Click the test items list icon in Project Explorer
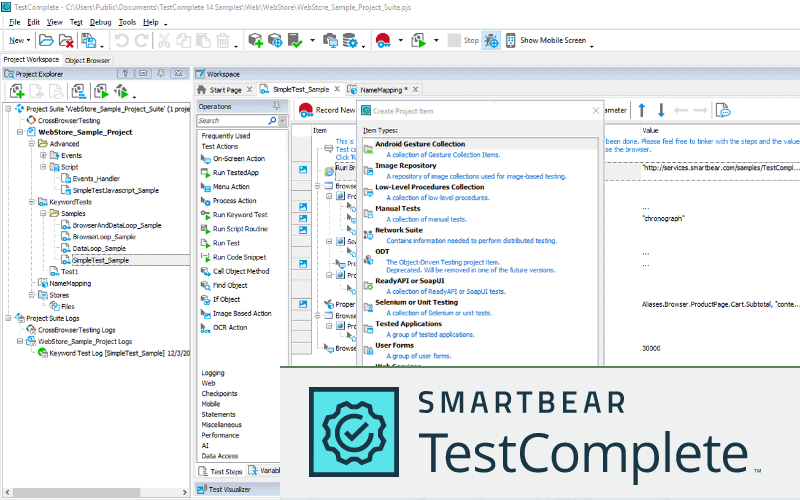 [79, 92]
